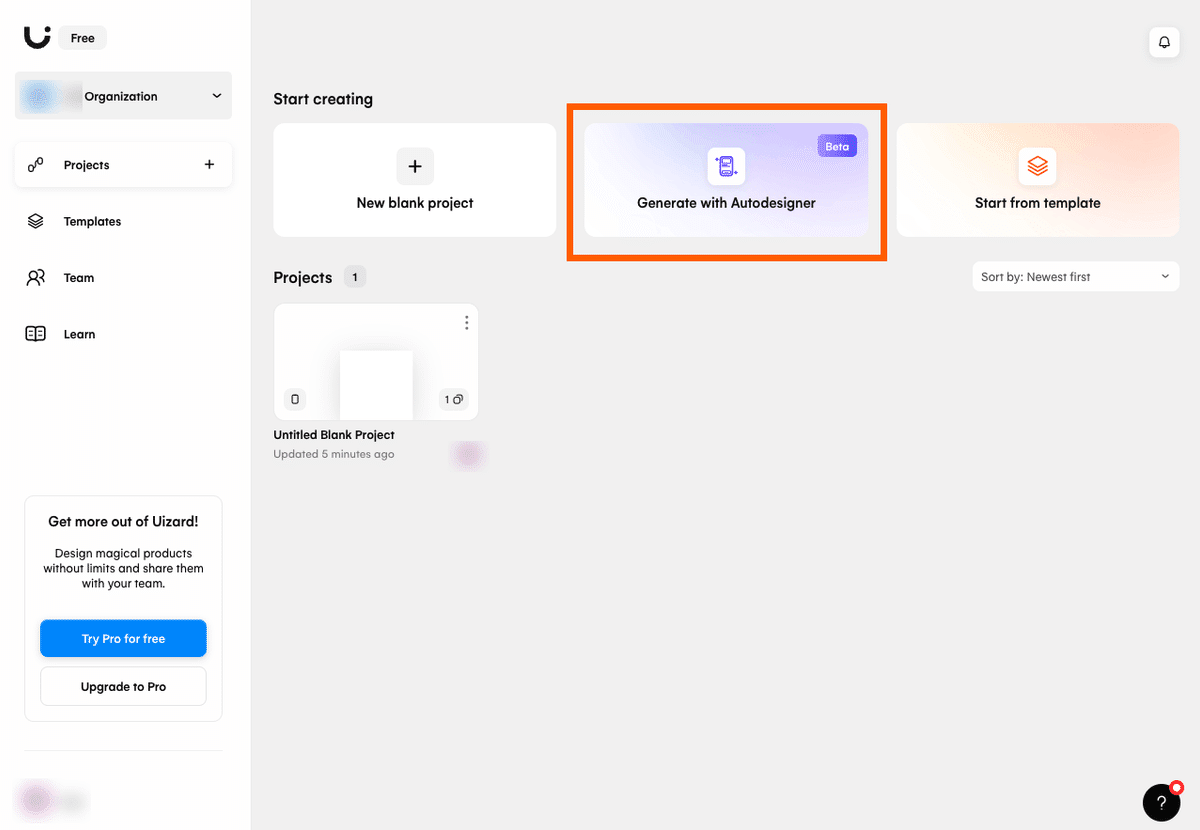Click the Uizard logo icon
Screen dimensions: 1200x830
(37, 37)
